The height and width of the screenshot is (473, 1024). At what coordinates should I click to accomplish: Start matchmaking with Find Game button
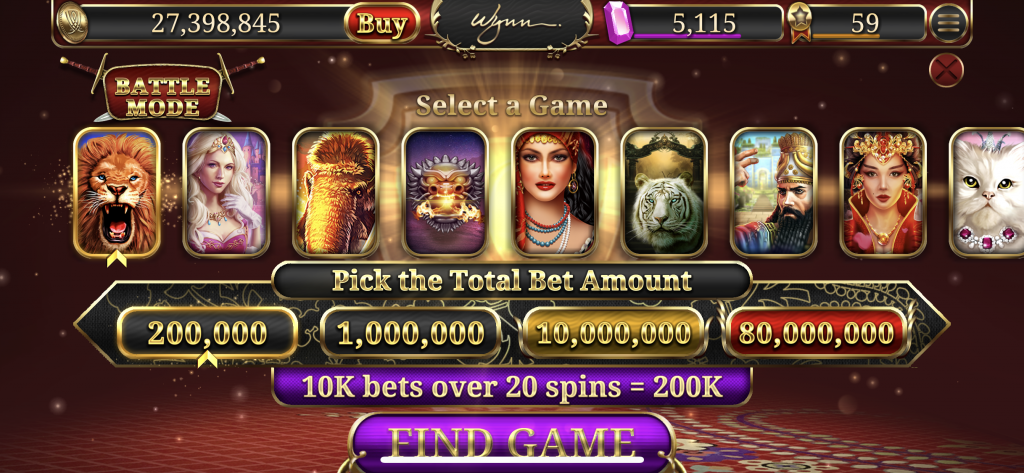pos(512,442)
